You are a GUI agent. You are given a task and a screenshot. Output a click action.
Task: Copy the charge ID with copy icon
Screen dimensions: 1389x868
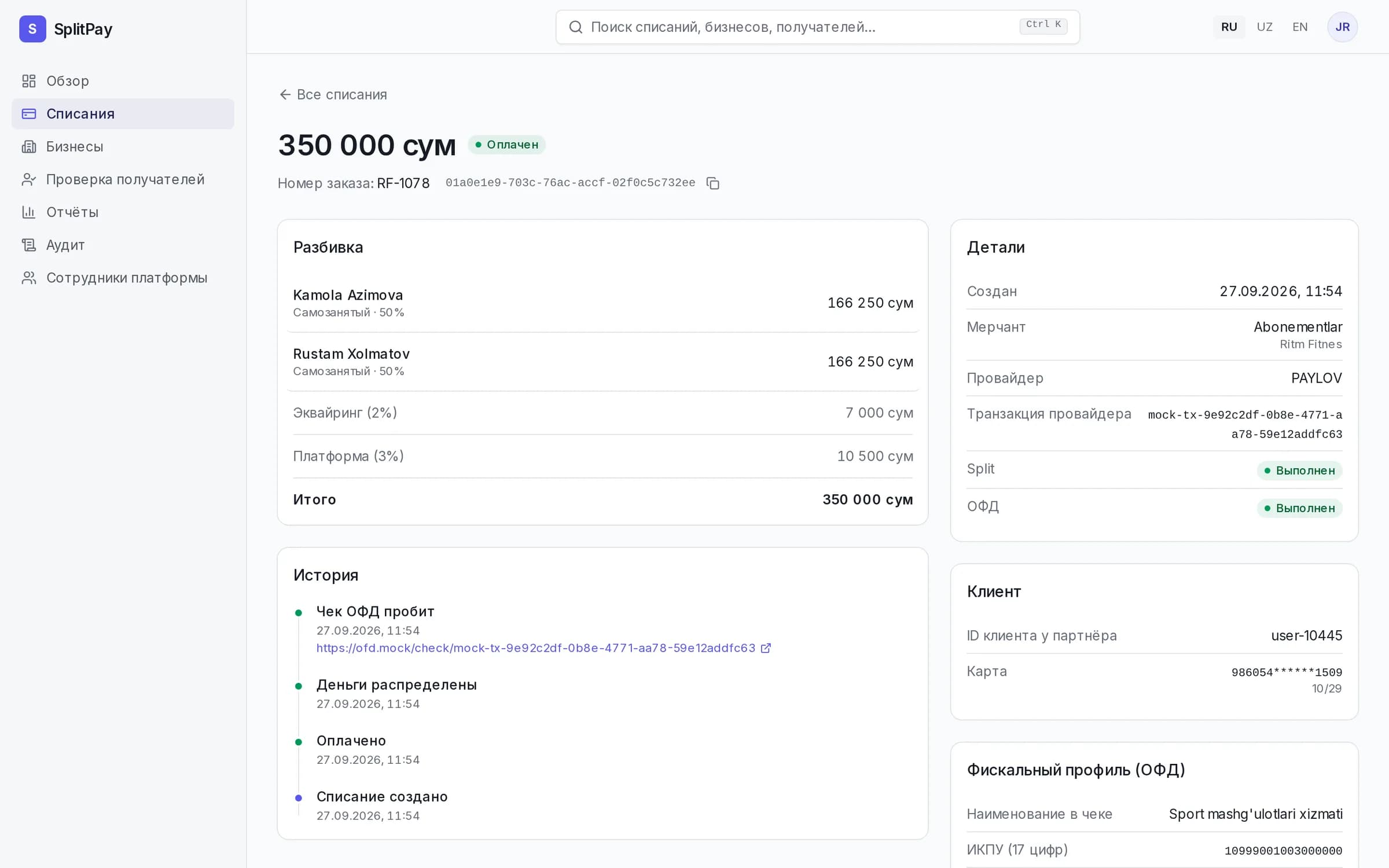[x=713, y=183]
